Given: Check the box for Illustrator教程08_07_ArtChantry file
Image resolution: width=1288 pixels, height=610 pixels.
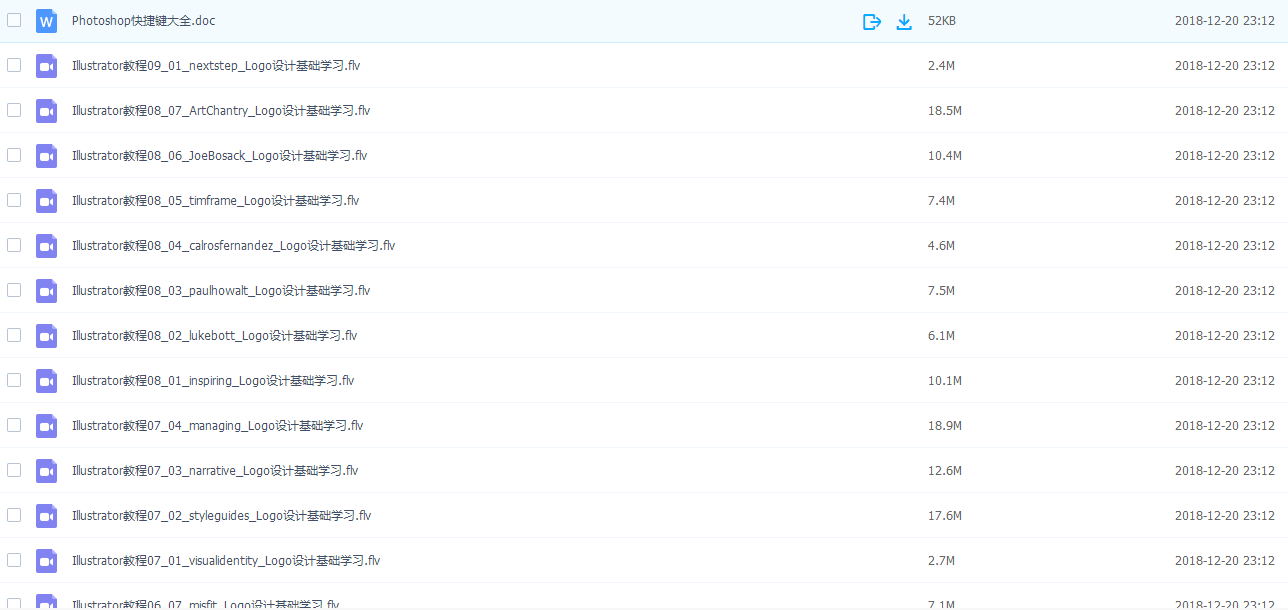Looking at the screenshot, I should [x=14, y=110].
